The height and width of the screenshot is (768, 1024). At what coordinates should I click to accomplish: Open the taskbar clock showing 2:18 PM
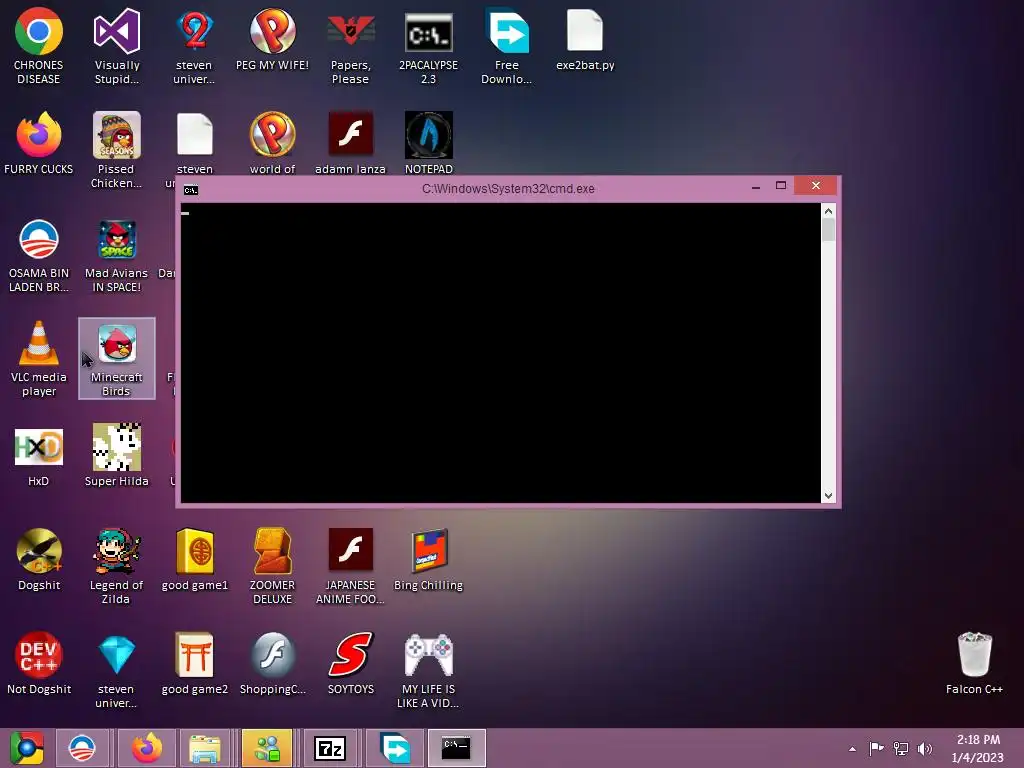(x=978, y=748)
